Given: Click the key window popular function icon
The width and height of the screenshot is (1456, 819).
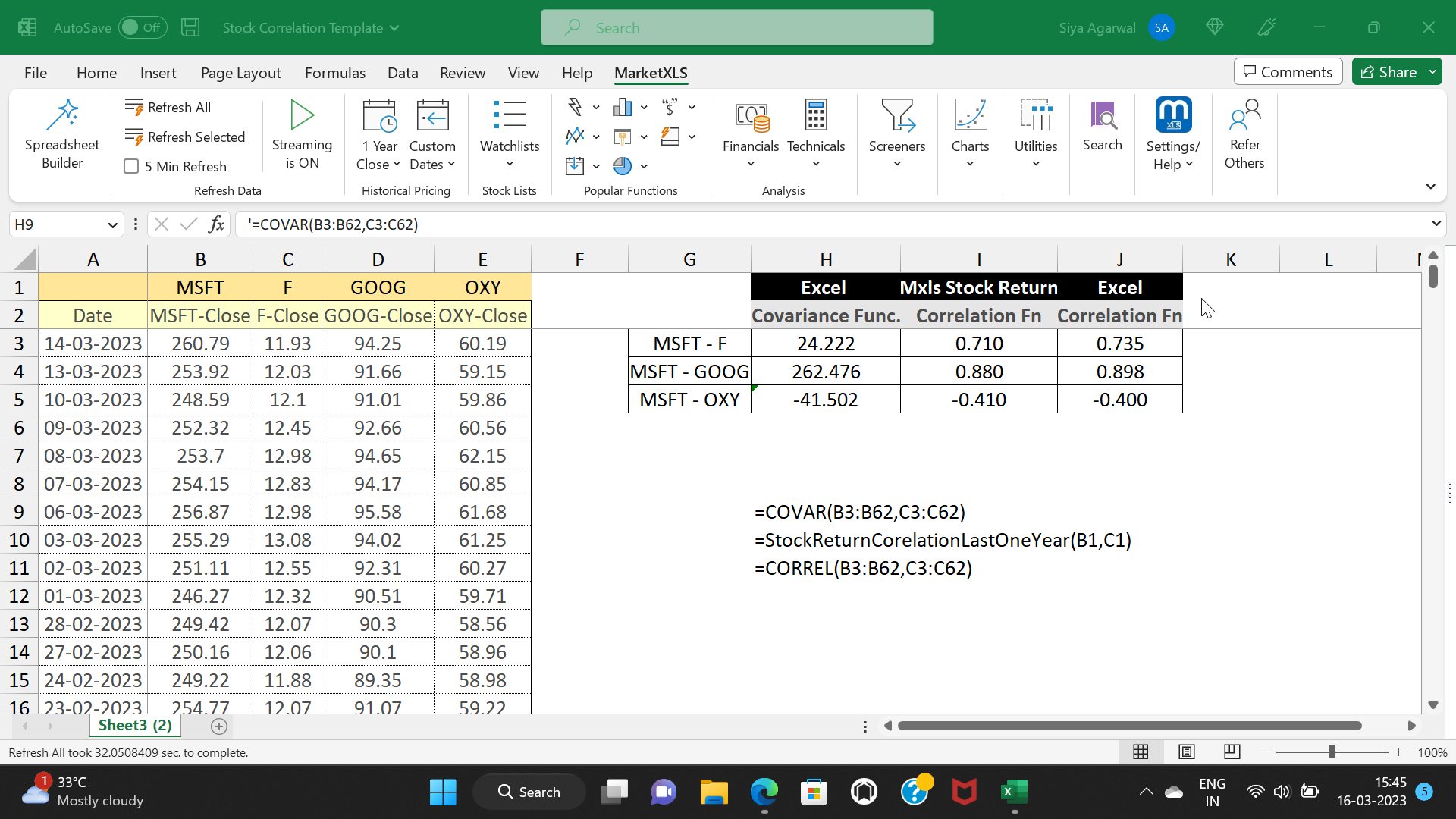Looking at the screenshot, I should [623, 136].
